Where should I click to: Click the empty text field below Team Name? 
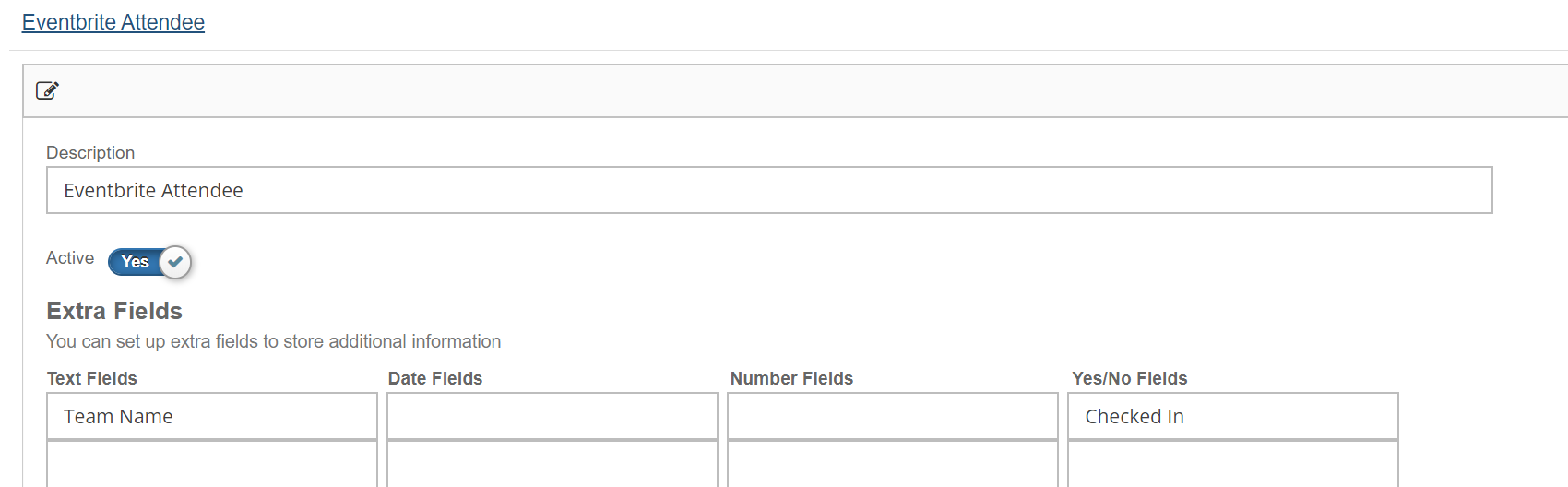212,464
